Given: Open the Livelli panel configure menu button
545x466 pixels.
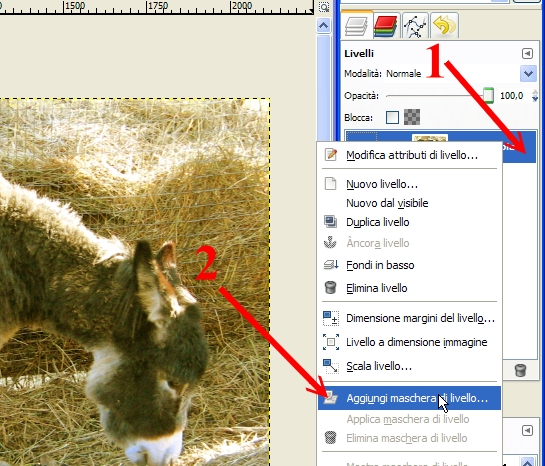Looking at the screenshot, I should click(x=527, y=53).
